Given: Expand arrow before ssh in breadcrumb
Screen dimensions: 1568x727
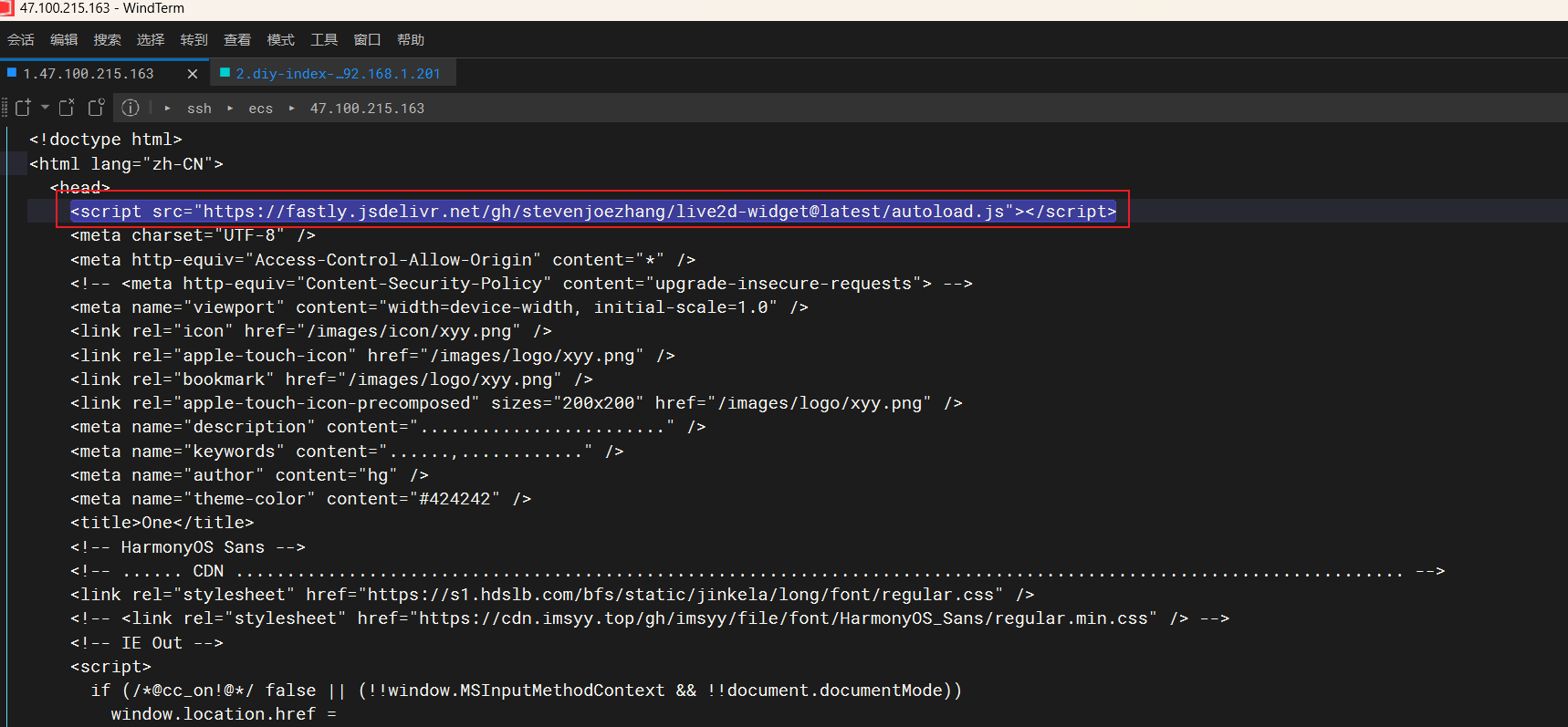Looking at the screenshot, I should coord(168,108).
